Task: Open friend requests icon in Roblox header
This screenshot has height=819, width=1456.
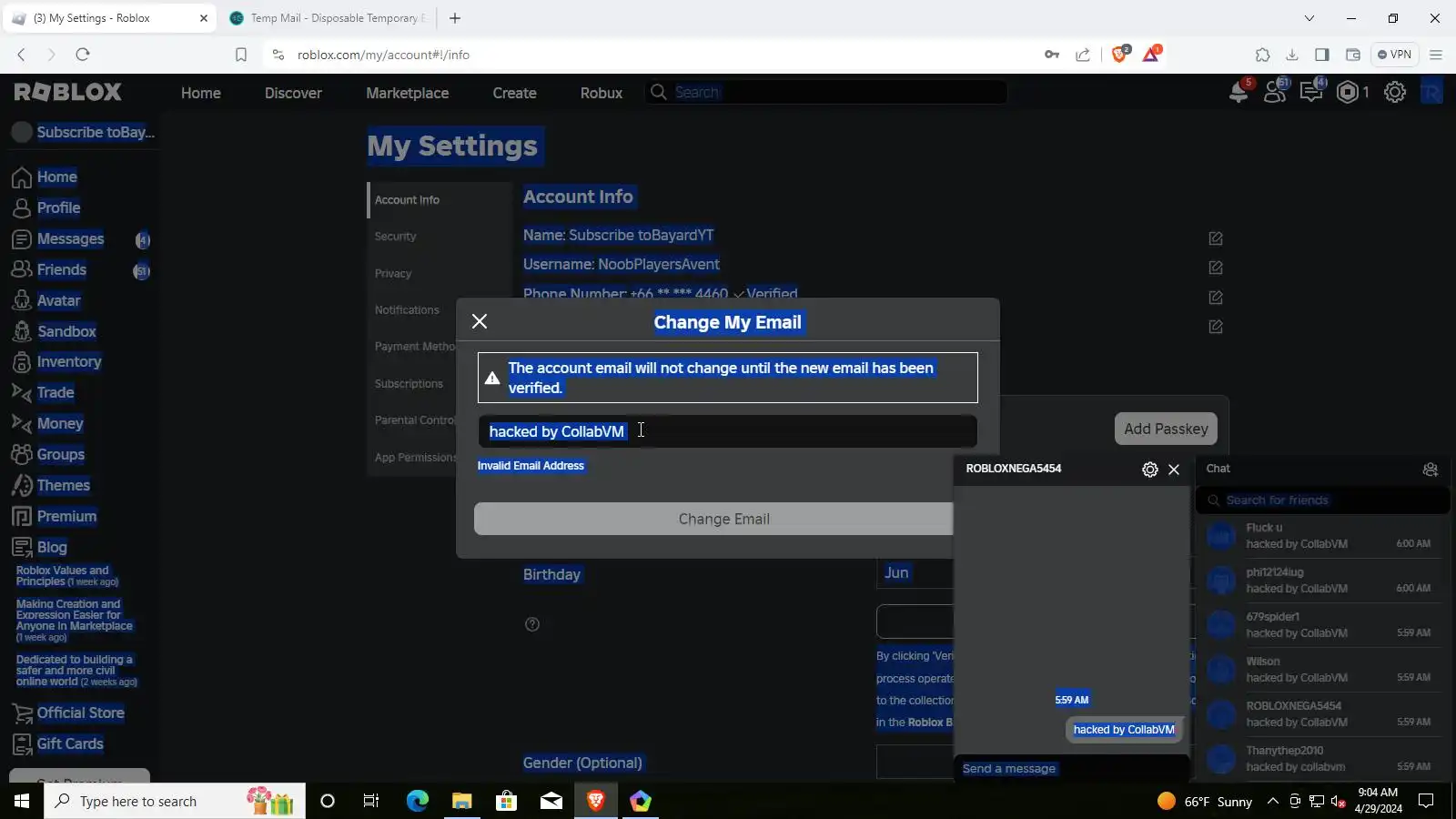Action: (x=1275, y=92)
